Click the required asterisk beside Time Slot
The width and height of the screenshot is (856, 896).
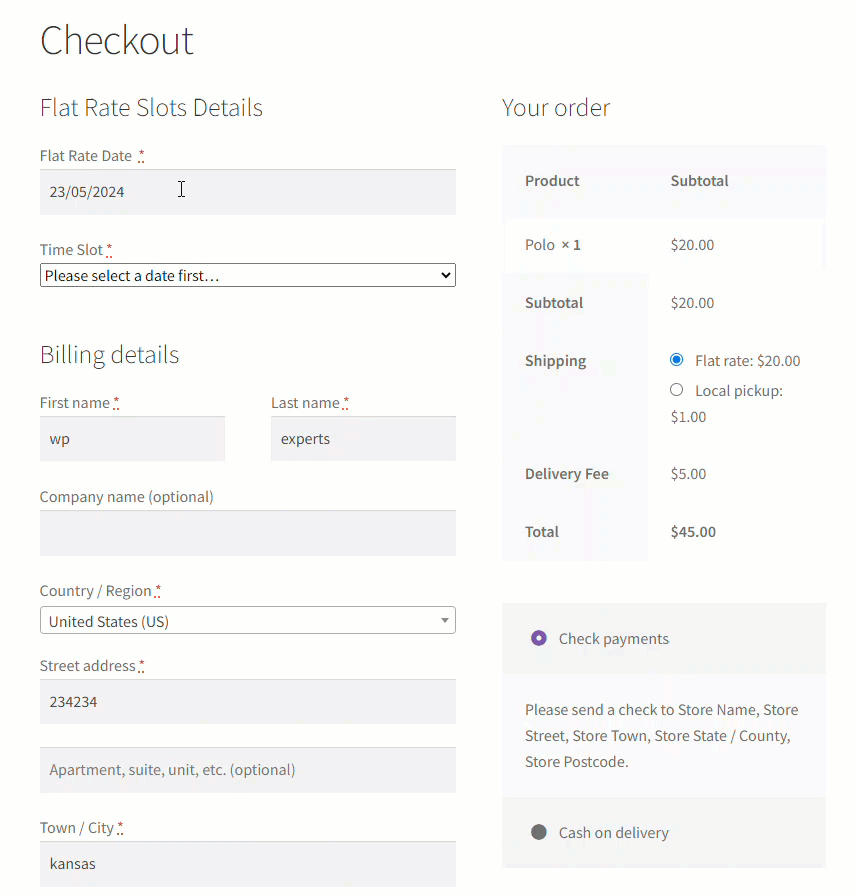[107, 248]
